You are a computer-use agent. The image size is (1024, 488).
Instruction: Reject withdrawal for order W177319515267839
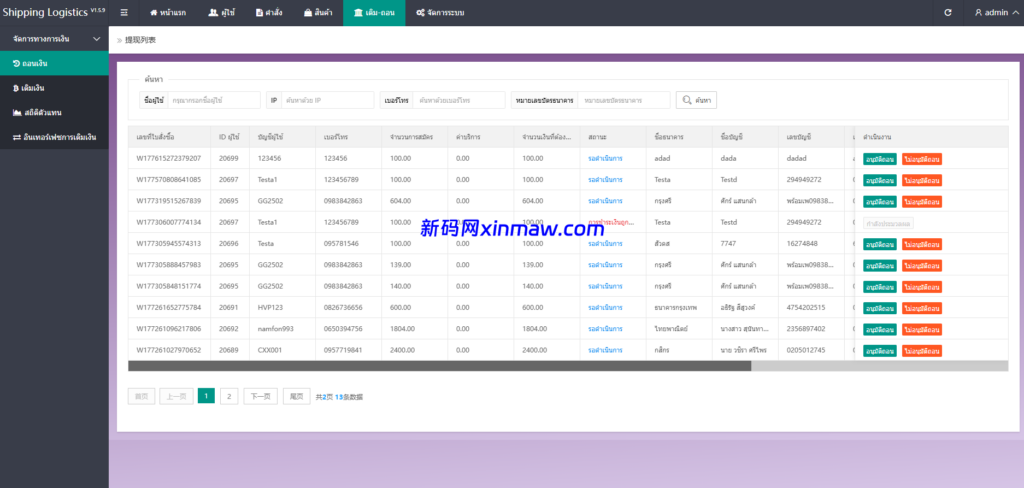[921, 201]
